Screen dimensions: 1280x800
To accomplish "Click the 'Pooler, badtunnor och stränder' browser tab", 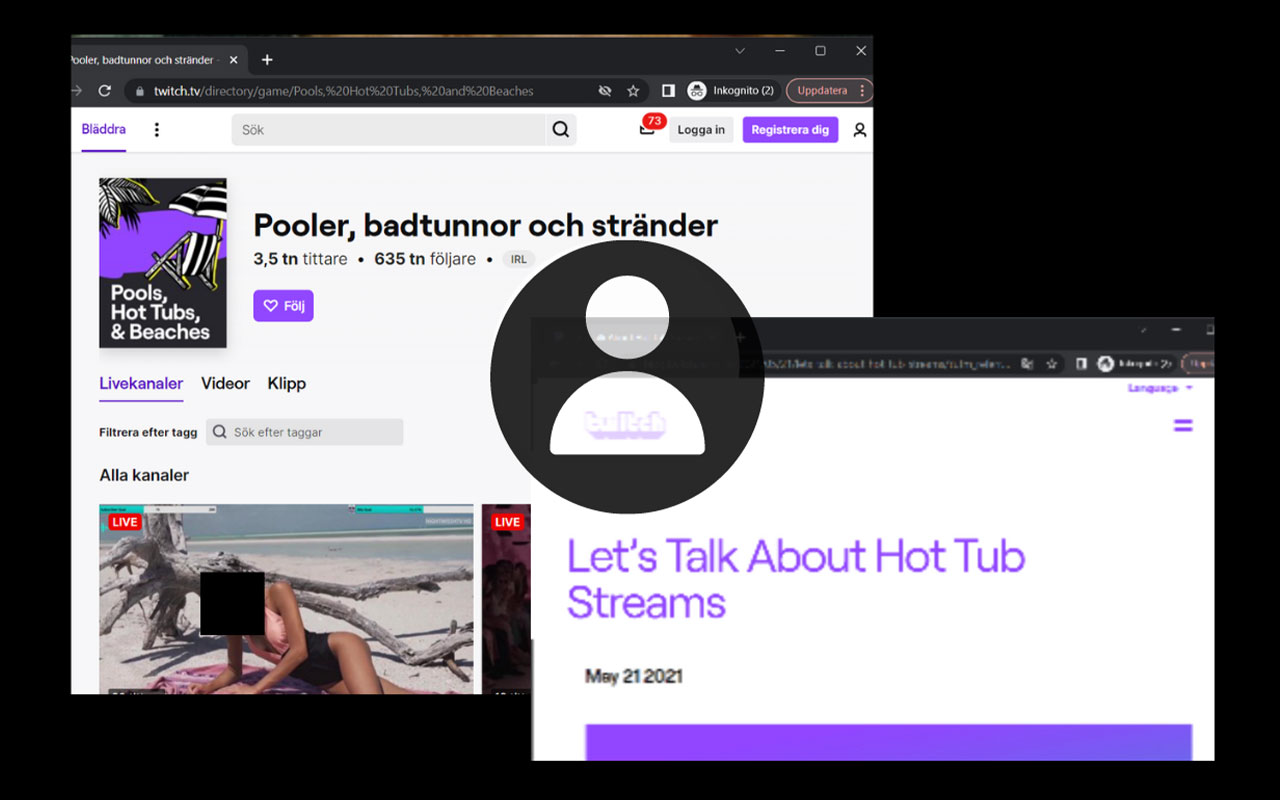I will point(150,60).
